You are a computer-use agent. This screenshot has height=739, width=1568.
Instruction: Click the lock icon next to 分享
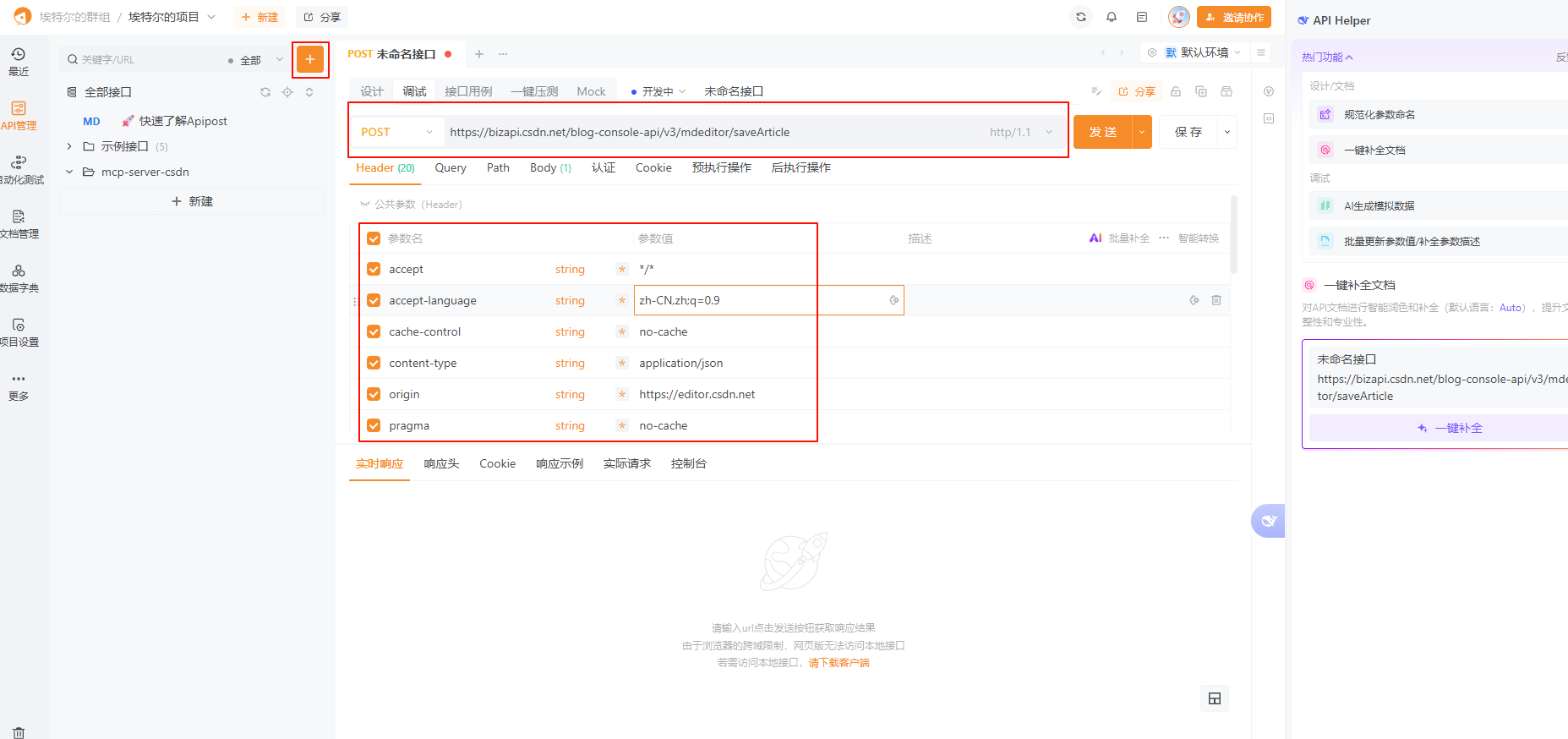(1176, 91)
